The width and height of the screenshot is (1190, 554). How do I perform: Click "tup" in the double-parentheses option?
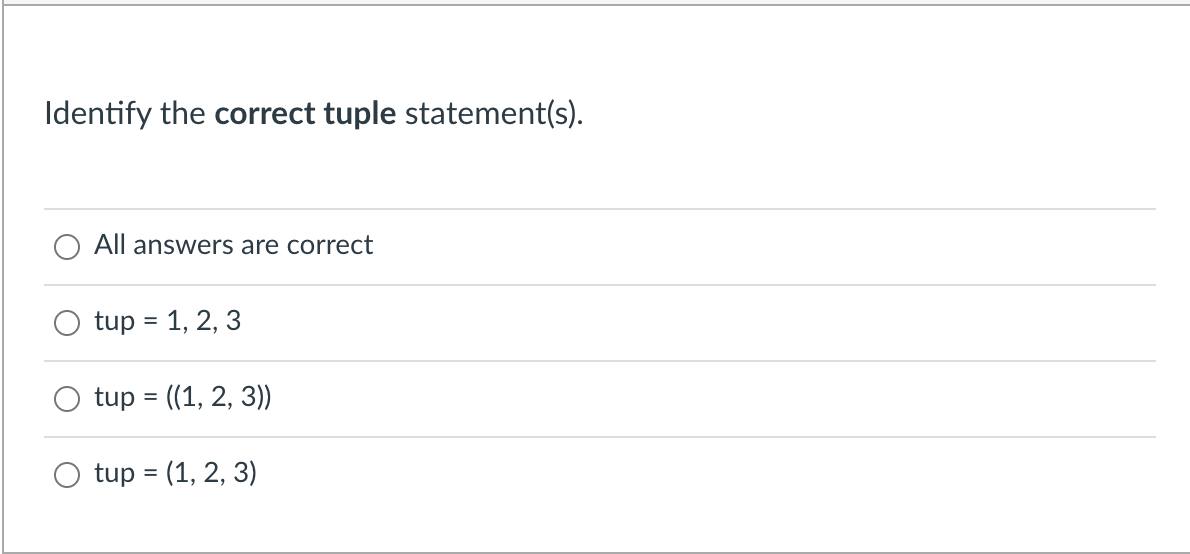(x=115, y=398)
